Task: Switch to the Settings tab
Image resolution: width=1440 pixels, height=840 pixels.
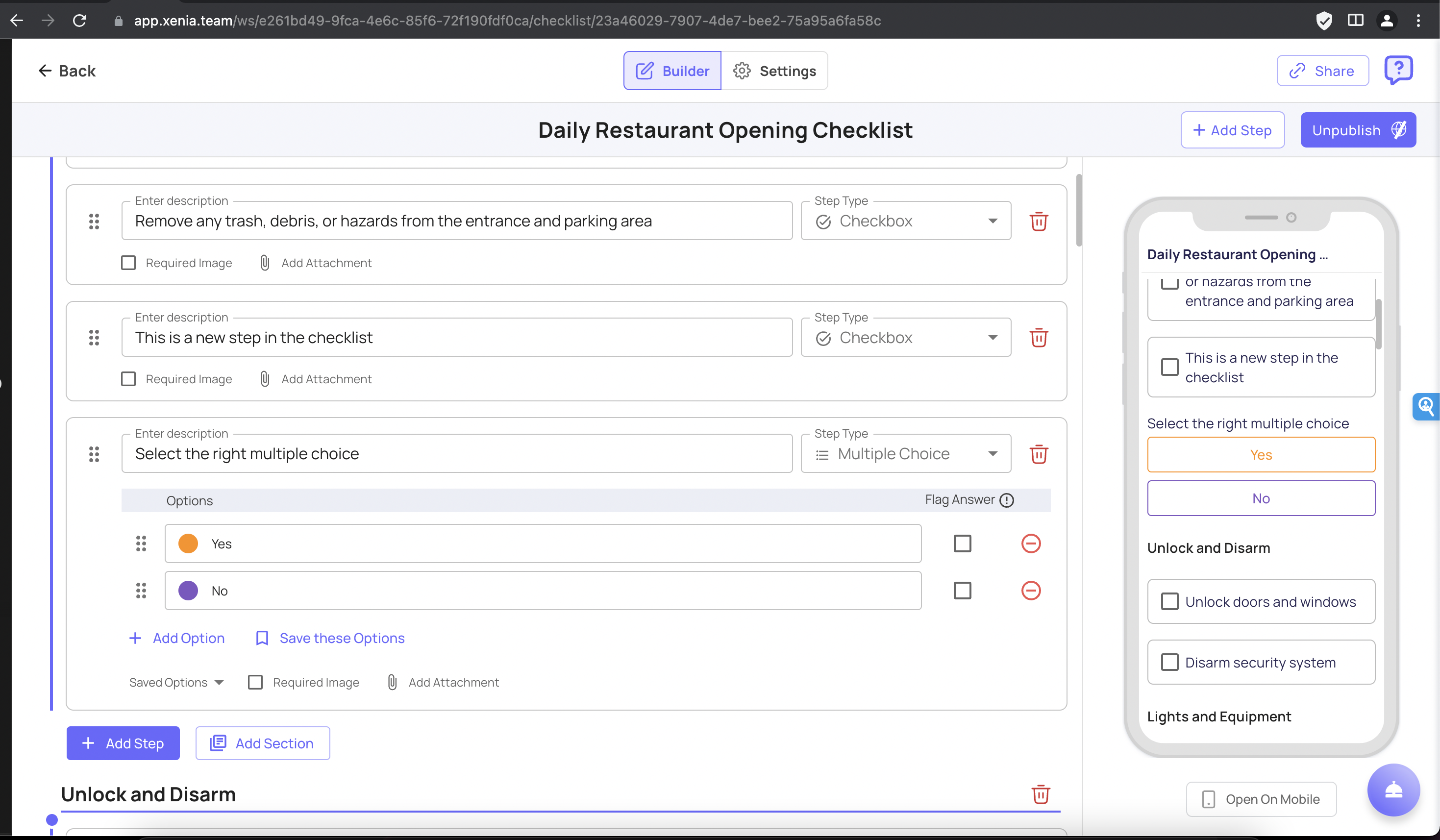Action: tap(774, 71)
